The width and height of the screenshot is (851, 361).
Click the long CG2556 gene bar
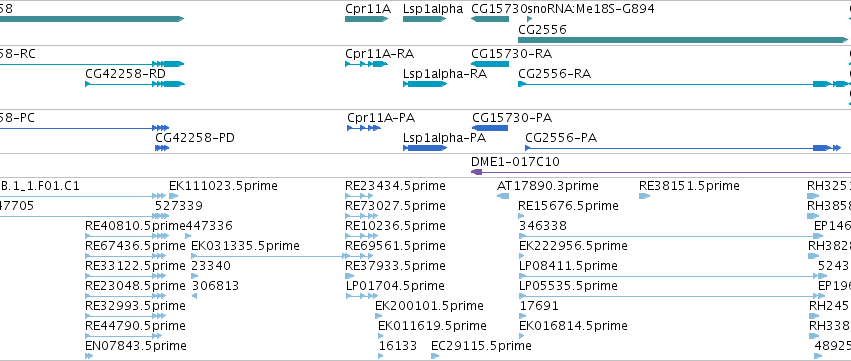(683, 40)
